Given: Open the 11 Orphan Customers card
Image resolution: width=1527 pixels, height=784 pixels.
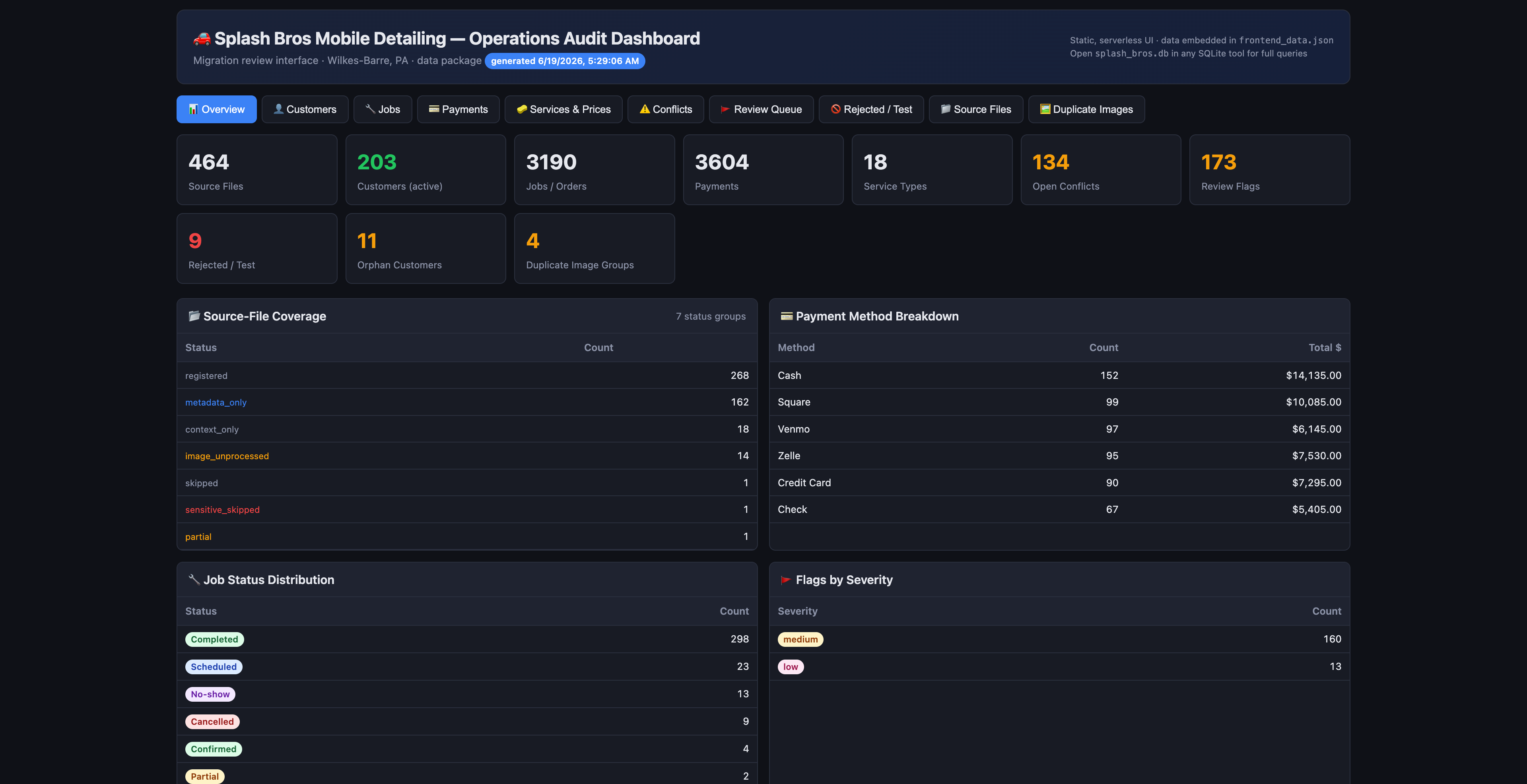Looking at the screenshot, I should (x=425, y=248).
